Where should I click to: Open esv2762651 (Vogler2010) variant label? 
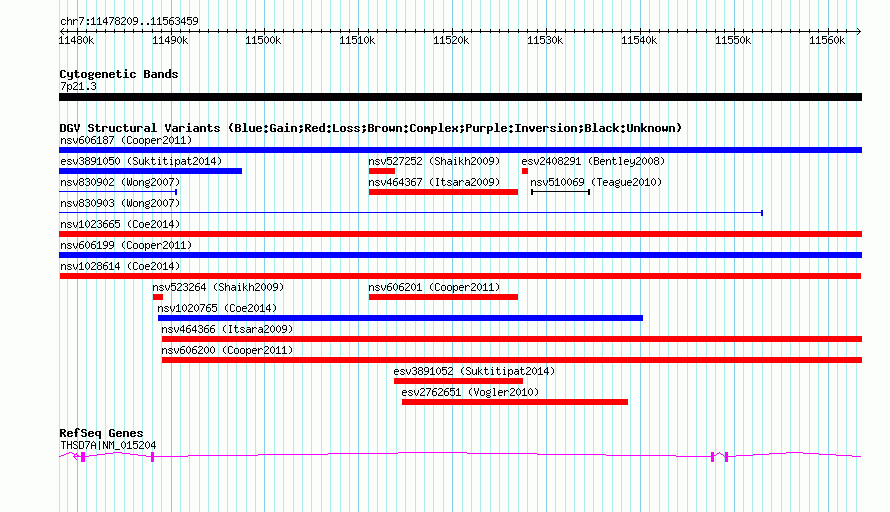tap(471, 392)
